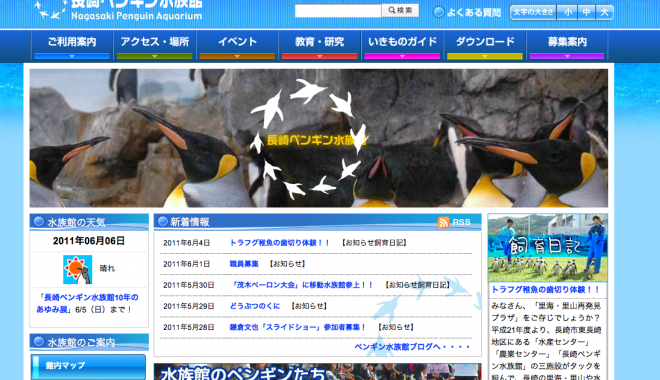
Task: Open news item 茂木ペーロン大会に移動水族館参上
Action: (301, 285)
